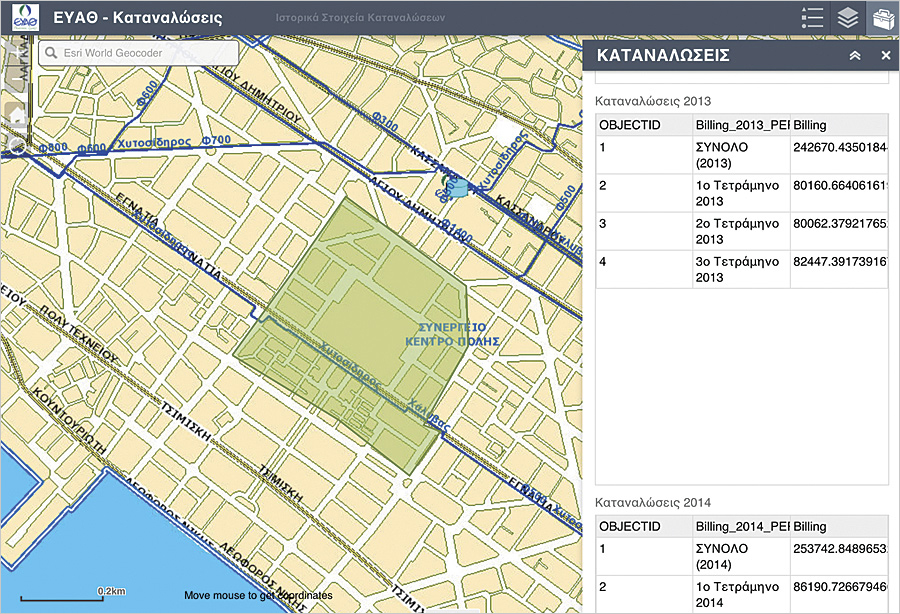Zoom in on the map
Screen dimensions: 900x614
[15, 52]
